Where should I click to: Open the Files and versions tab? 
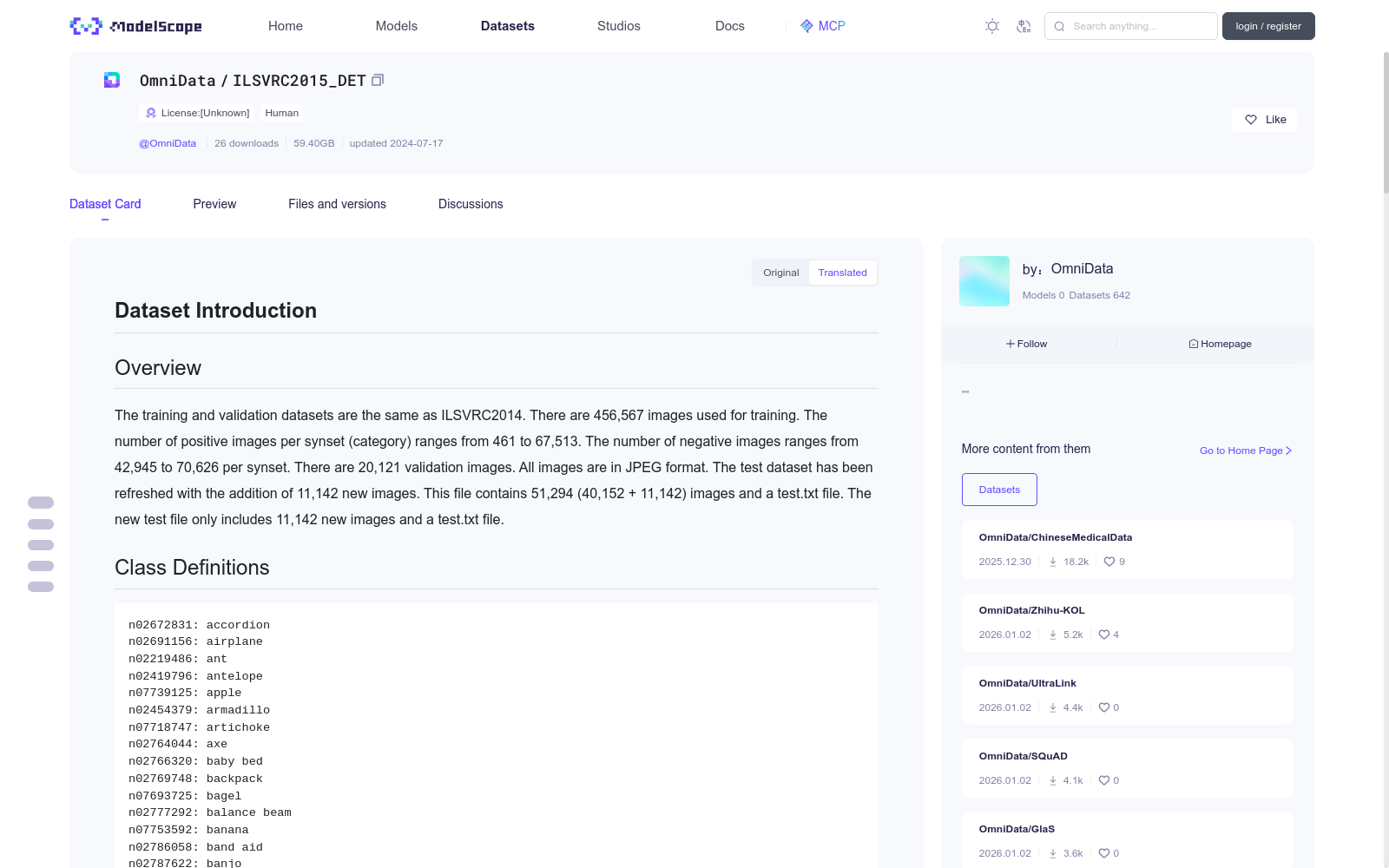coord(337,204)
